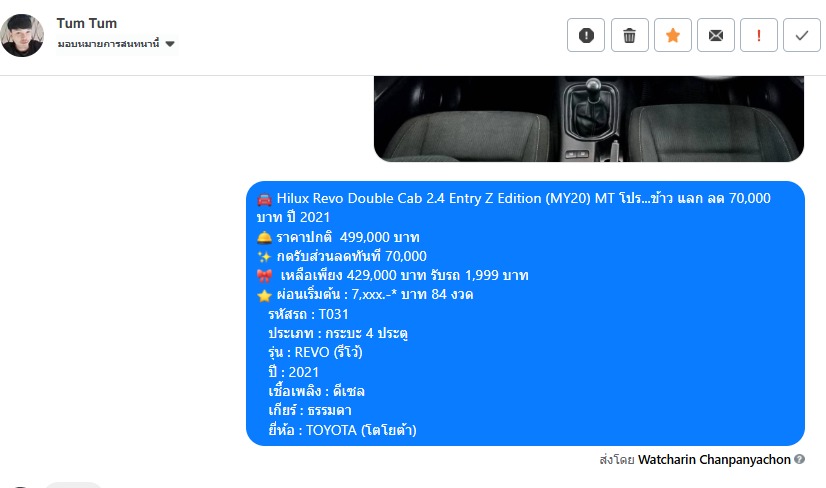Select the 70,000 instant discount line
The width and height of the screenshot is (826, 488).
(x=351, y=256)
